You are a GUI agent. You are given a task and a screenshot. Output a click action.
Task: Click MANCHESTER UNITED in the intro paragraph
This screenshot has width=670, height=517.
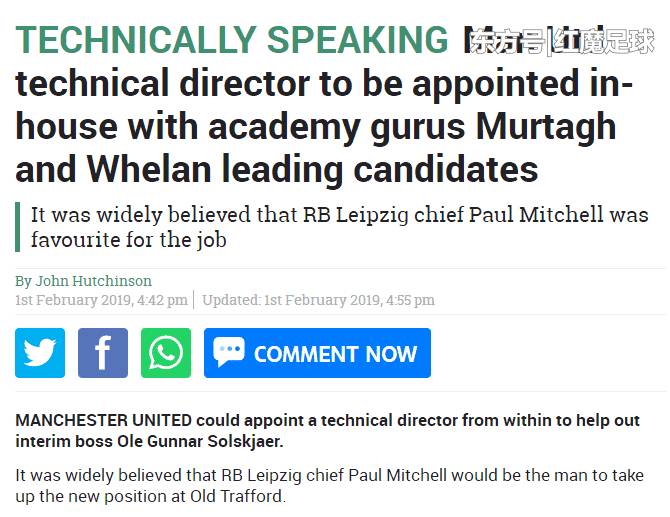pos(103,420)
